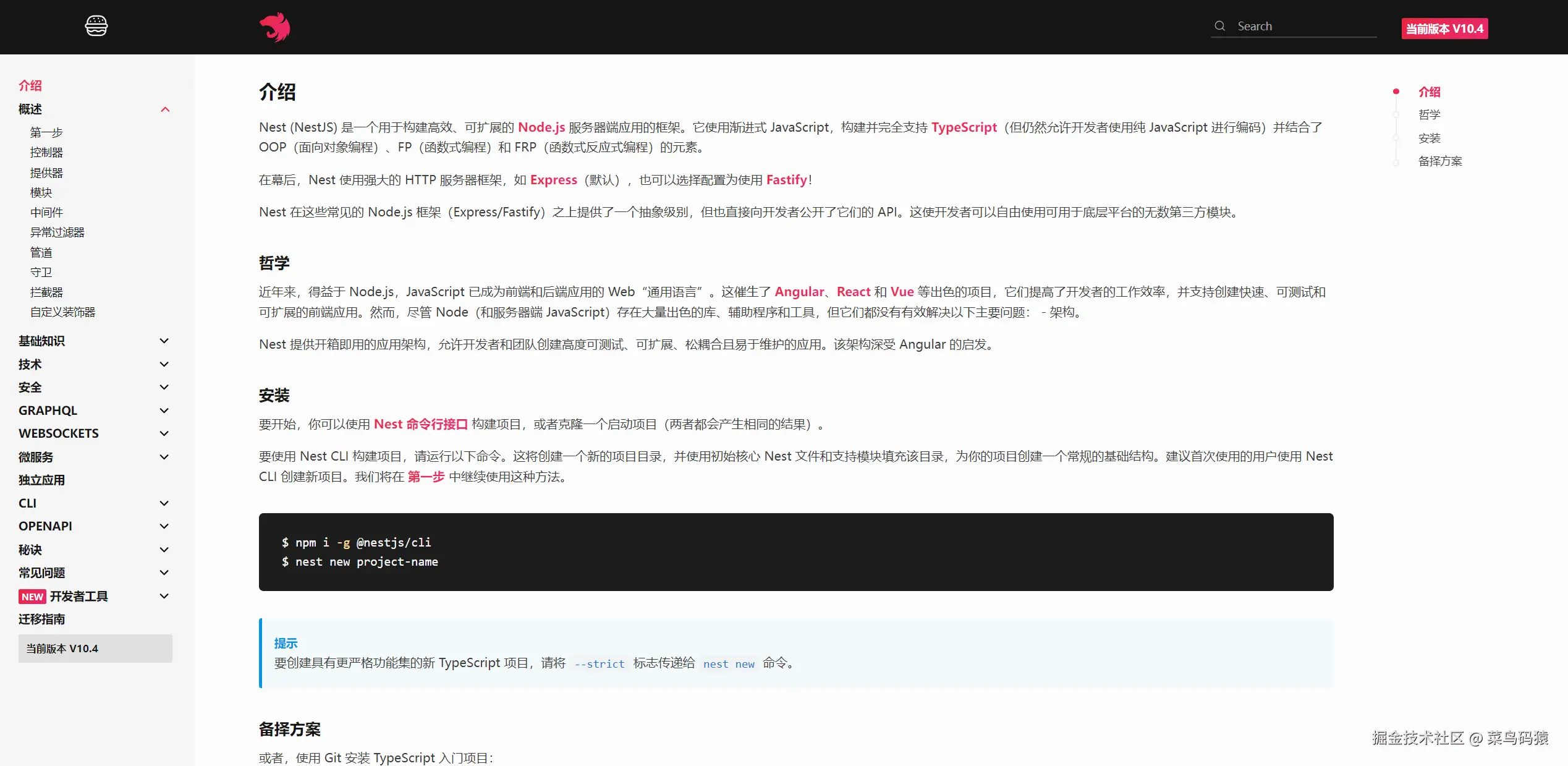Expand the 微服务 section chevron

click(164, 457)
